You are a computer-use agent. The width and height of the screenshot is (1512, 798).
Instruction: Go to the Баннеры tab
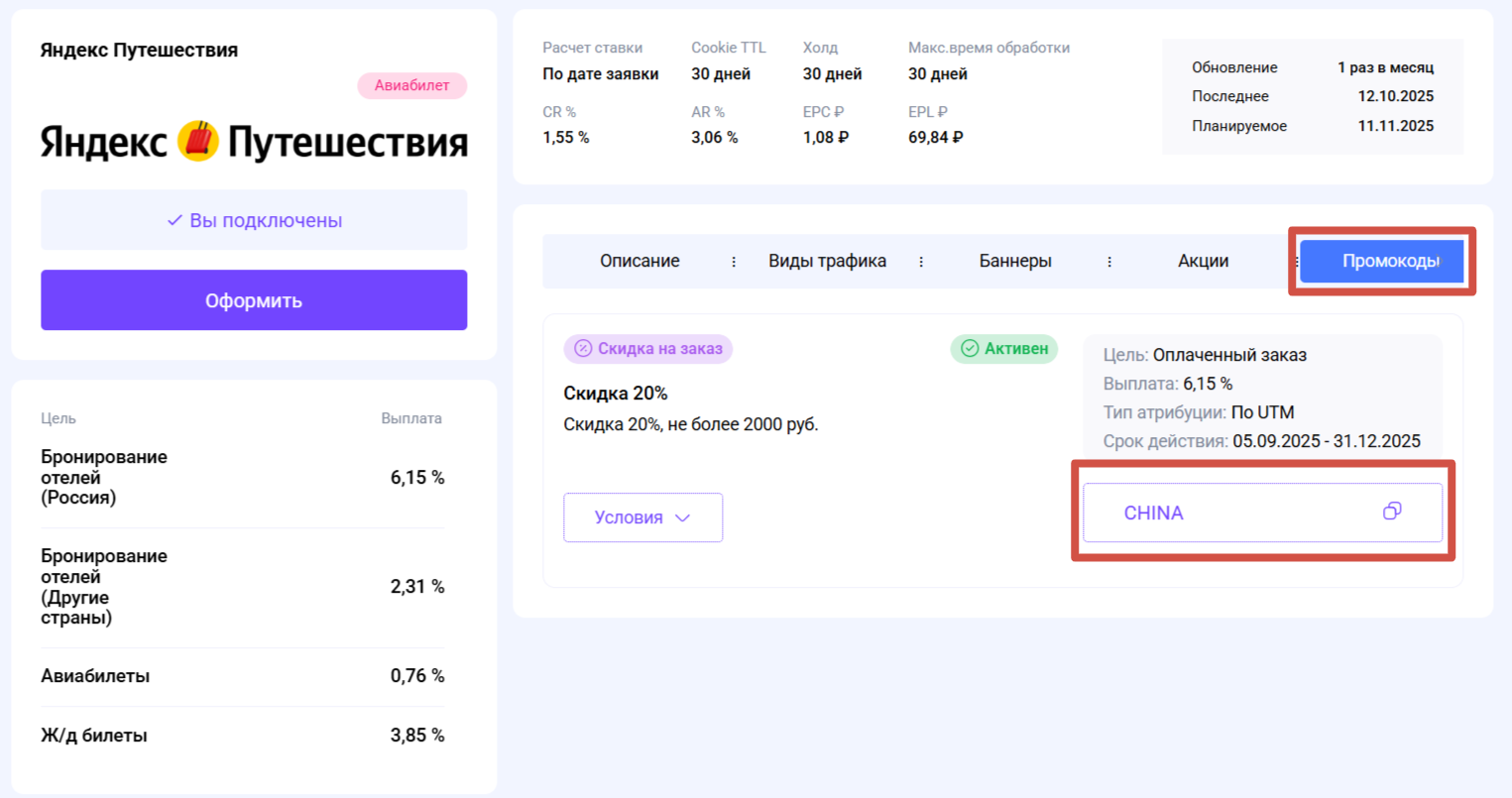coord(1015,262)
